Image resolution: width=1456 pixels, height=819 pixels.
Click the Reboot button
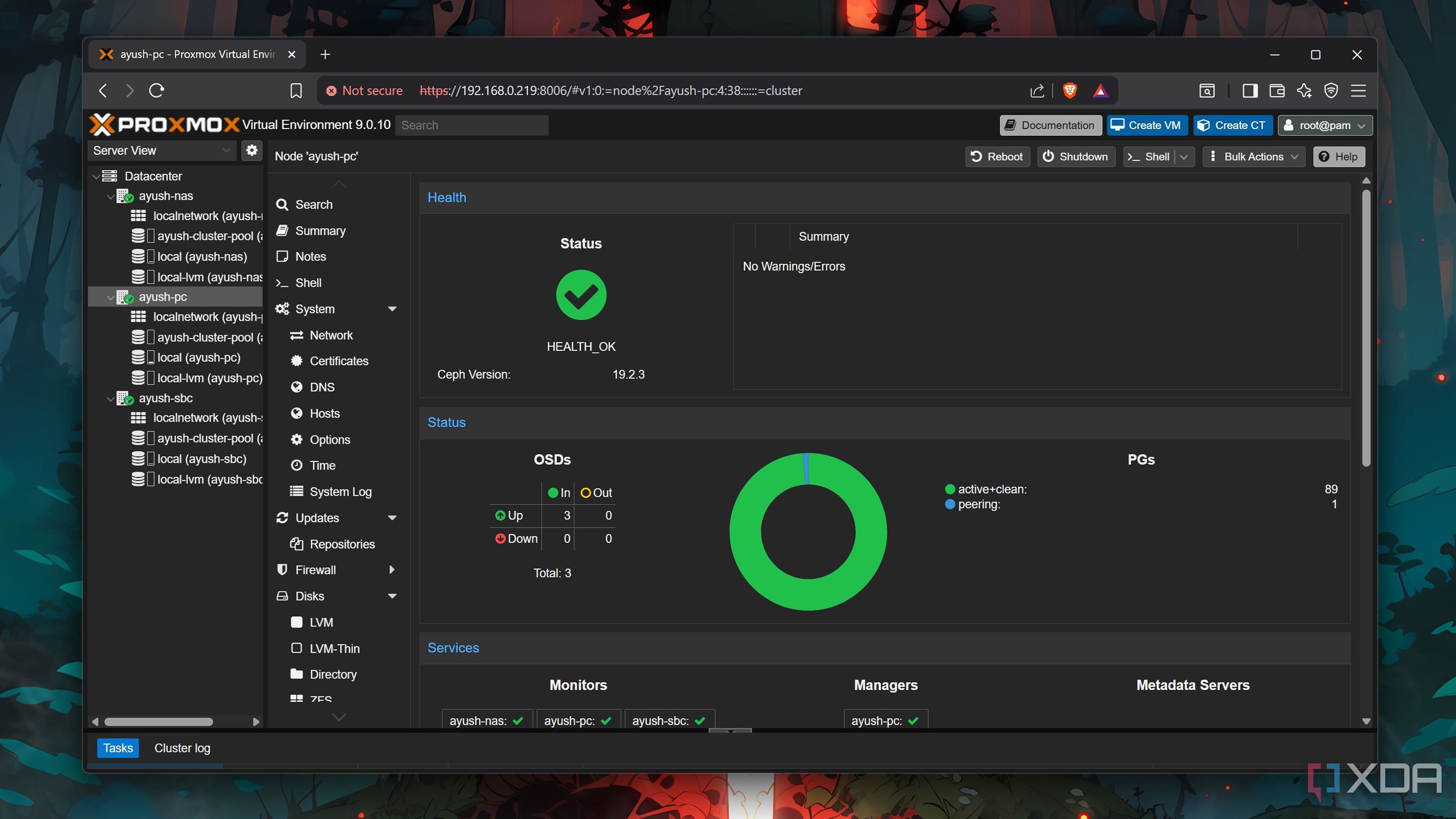997,157
